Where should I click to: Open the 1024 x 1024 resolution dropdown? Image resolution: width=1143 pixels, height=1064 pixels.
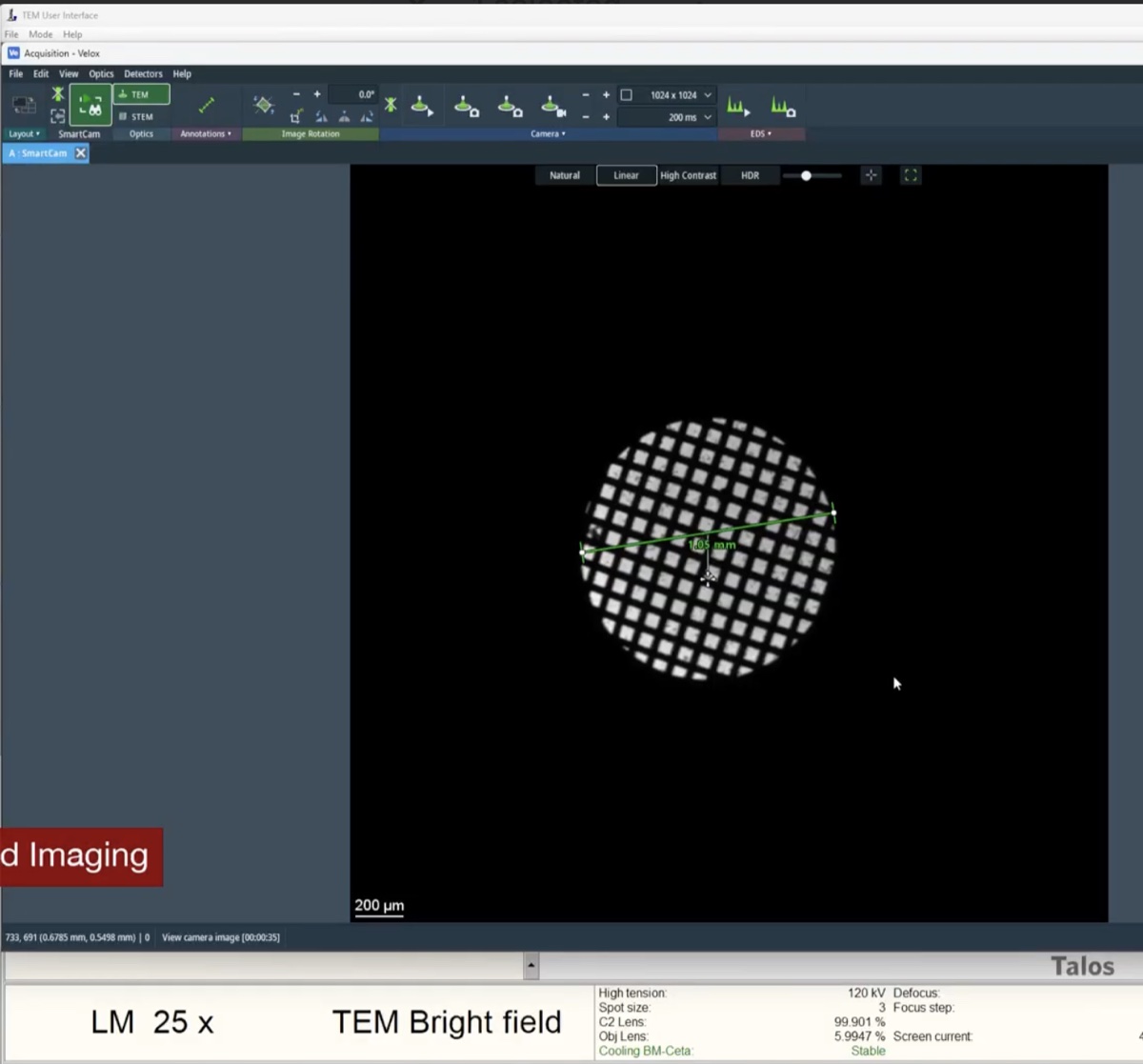[708, 95]
